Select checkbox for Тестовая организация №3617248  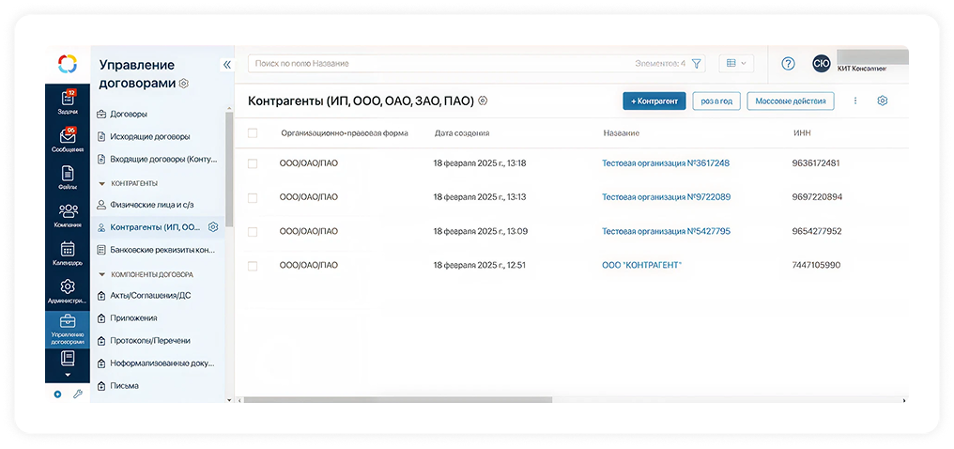point(252,163)
